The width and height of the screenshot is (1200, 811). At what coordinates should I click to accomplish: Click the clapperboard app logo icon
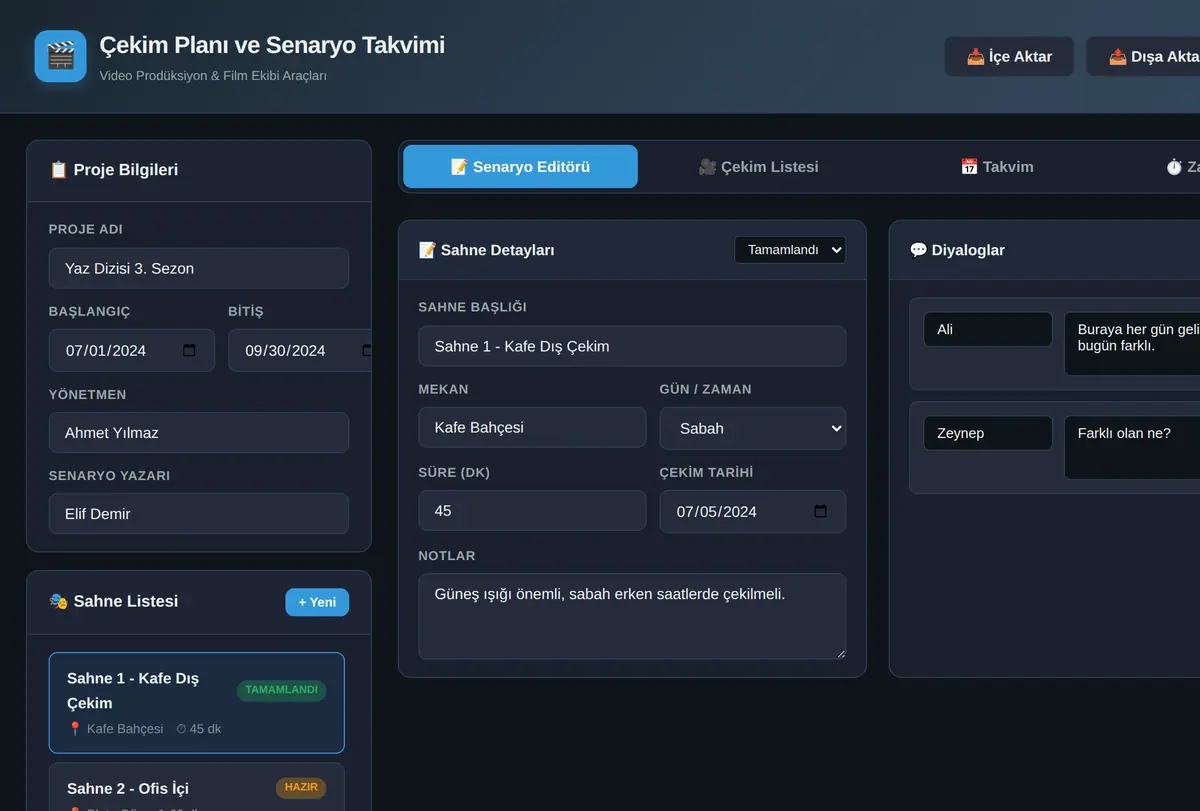60,56
